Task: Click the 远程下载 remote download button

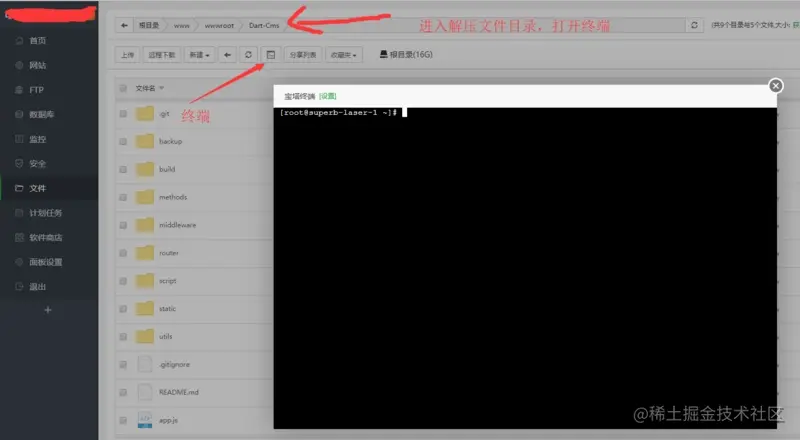Action: pyautogui.click(x=162, y=55)
